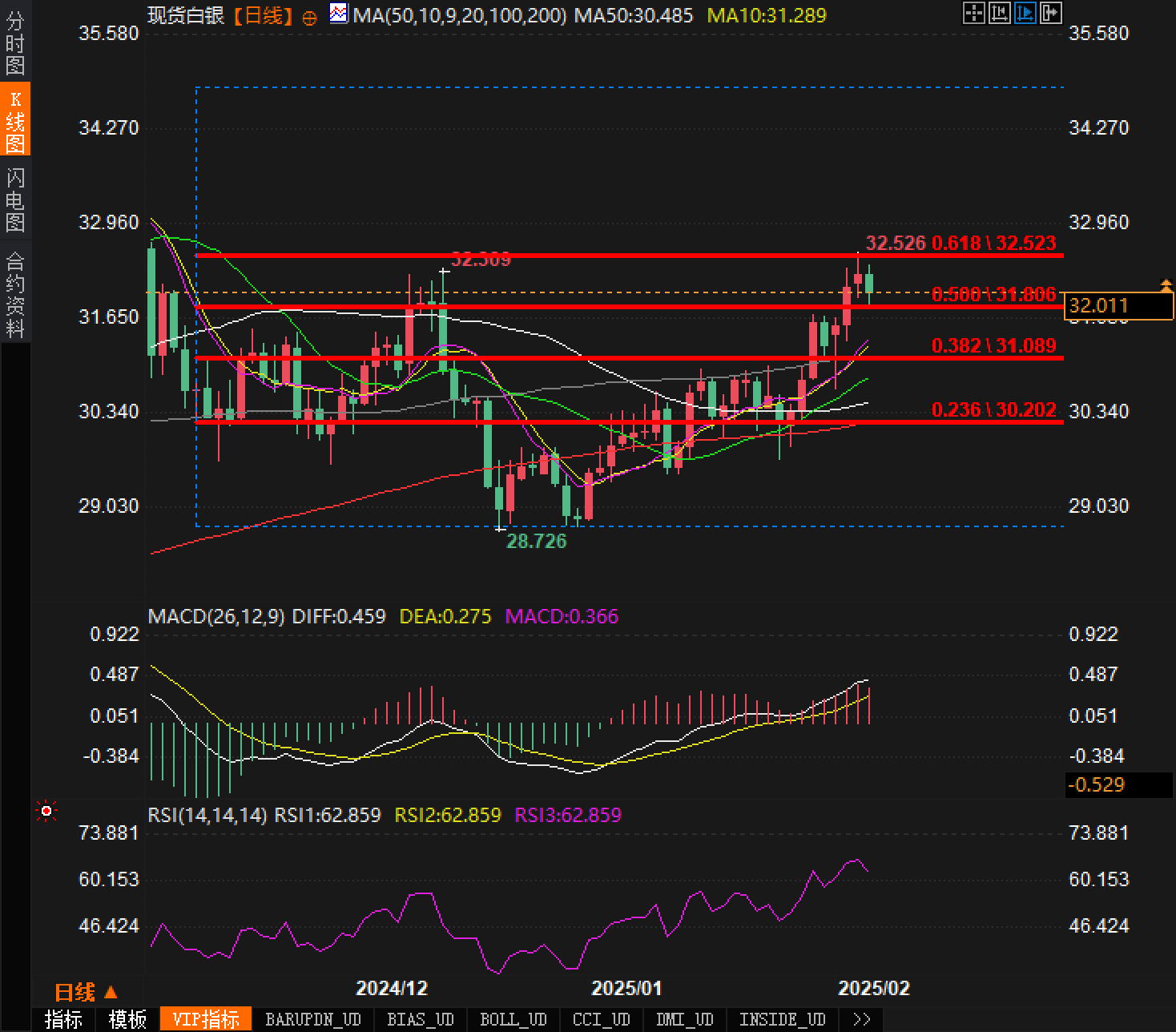1176x1032 pixels.
Task: Click the crosshair icon at top right
Action: coord(973,13)
